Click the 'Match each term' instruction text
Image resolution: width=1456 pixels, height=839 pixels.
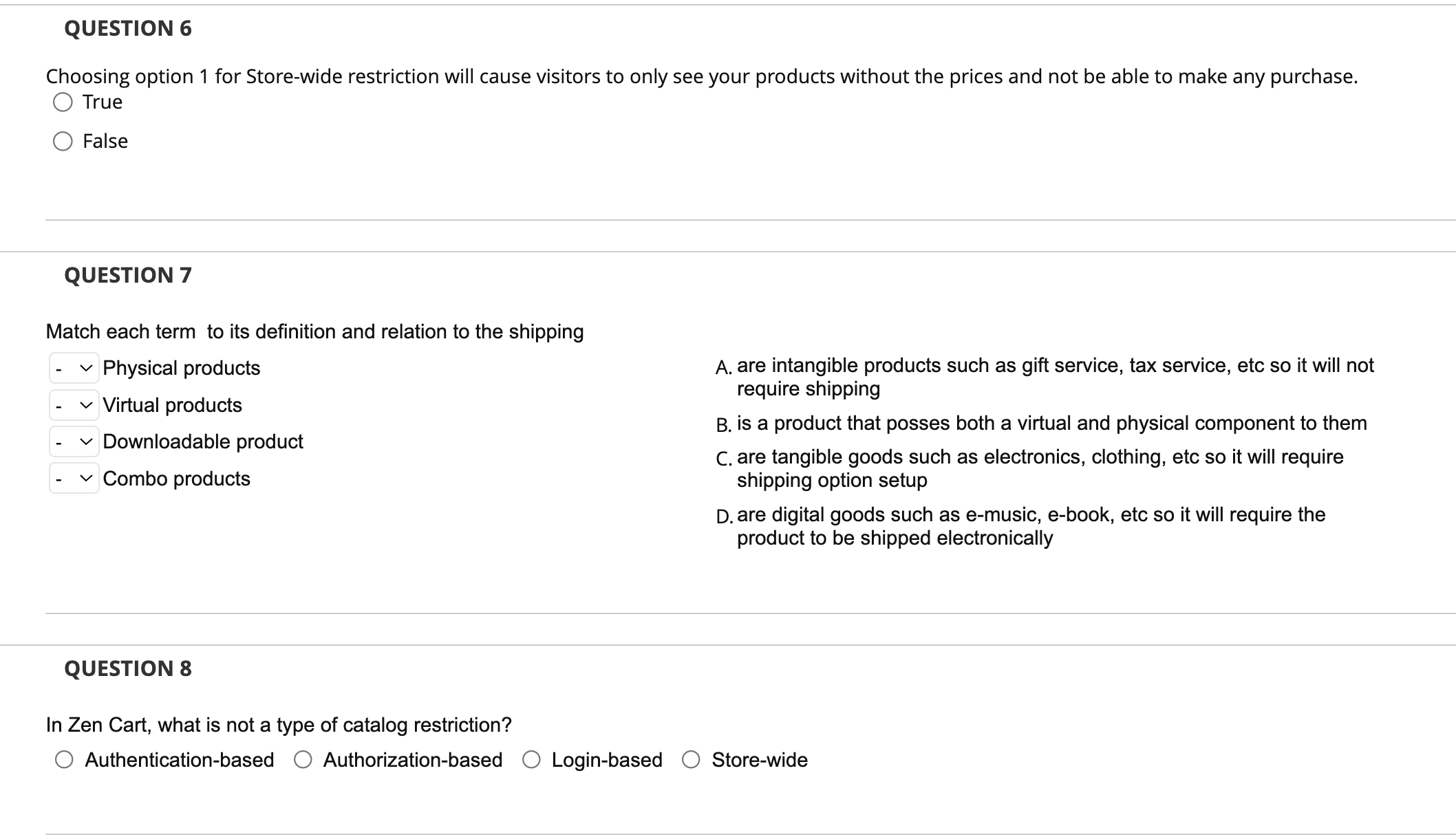pyautogui.click(x=314, y=331)
